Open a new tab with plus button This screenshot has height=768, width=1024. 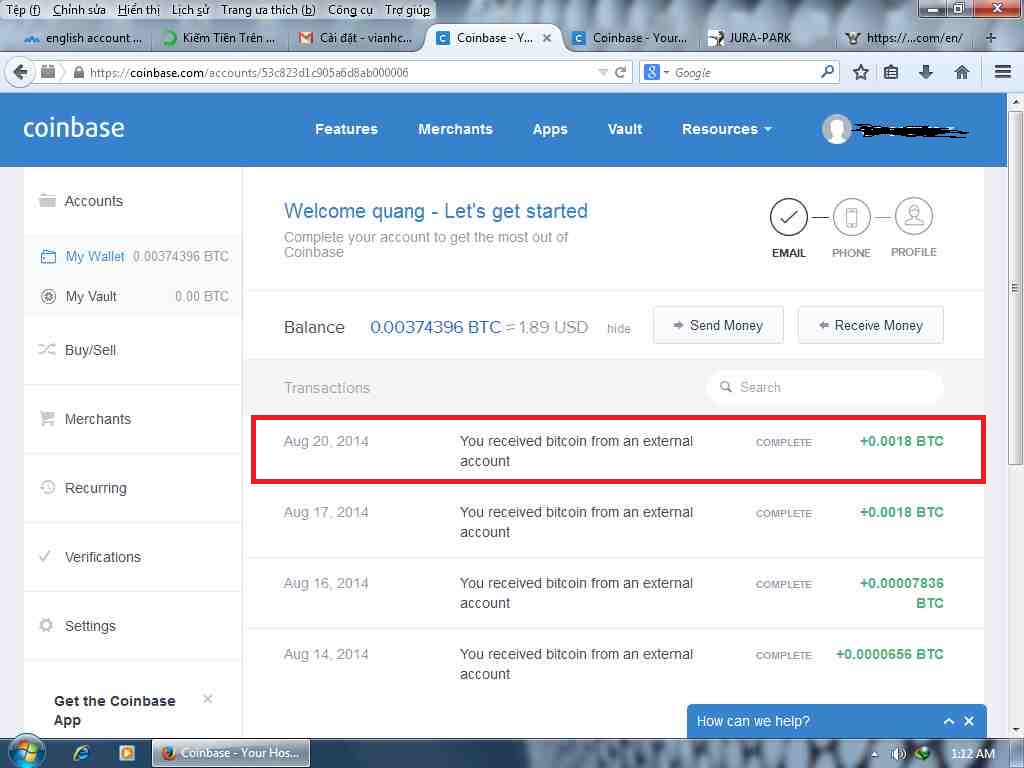pos(990,38)
